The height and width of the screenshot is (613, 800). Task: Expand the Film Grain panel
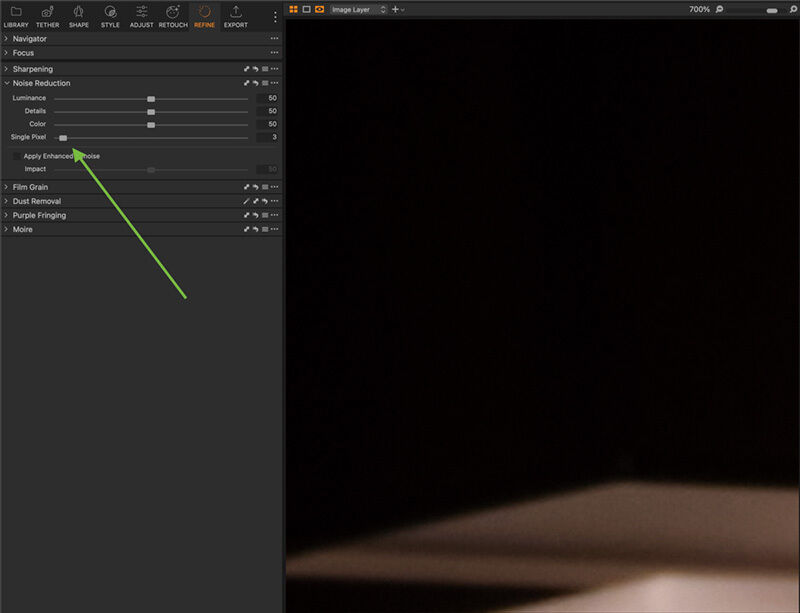6,187
